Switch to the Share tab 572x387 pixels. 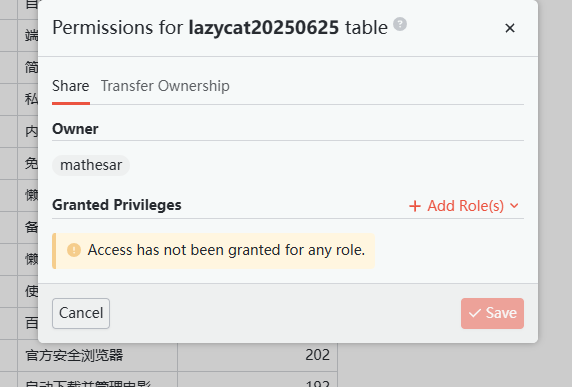[x=71, y=86]
